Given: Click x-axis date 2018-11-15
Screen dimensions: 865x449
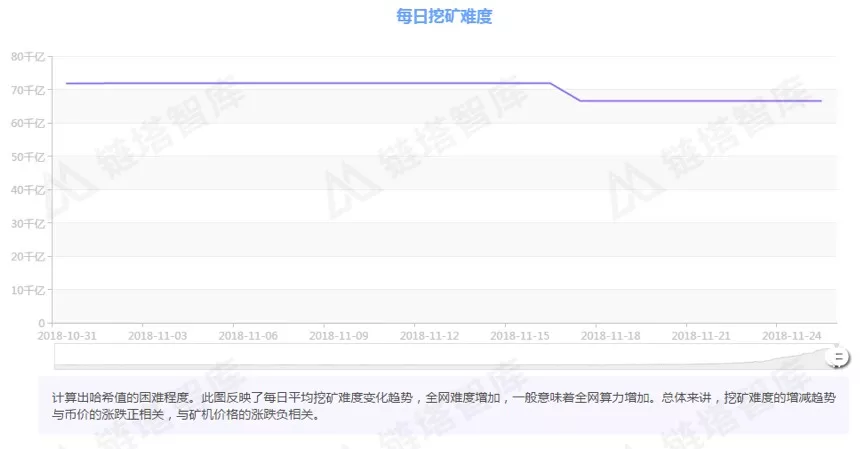Looking at the screenshot, I should [x=520, y=336].
